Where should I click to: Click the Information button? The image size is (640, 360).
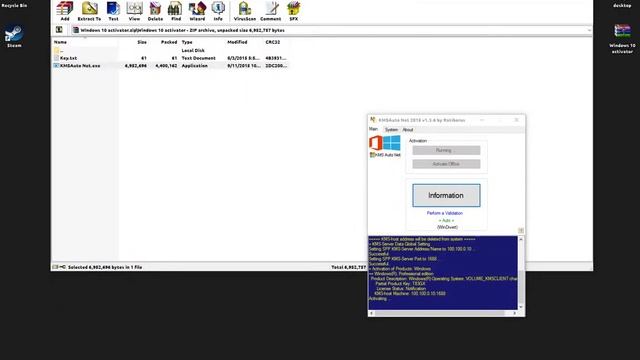point(446,196)
